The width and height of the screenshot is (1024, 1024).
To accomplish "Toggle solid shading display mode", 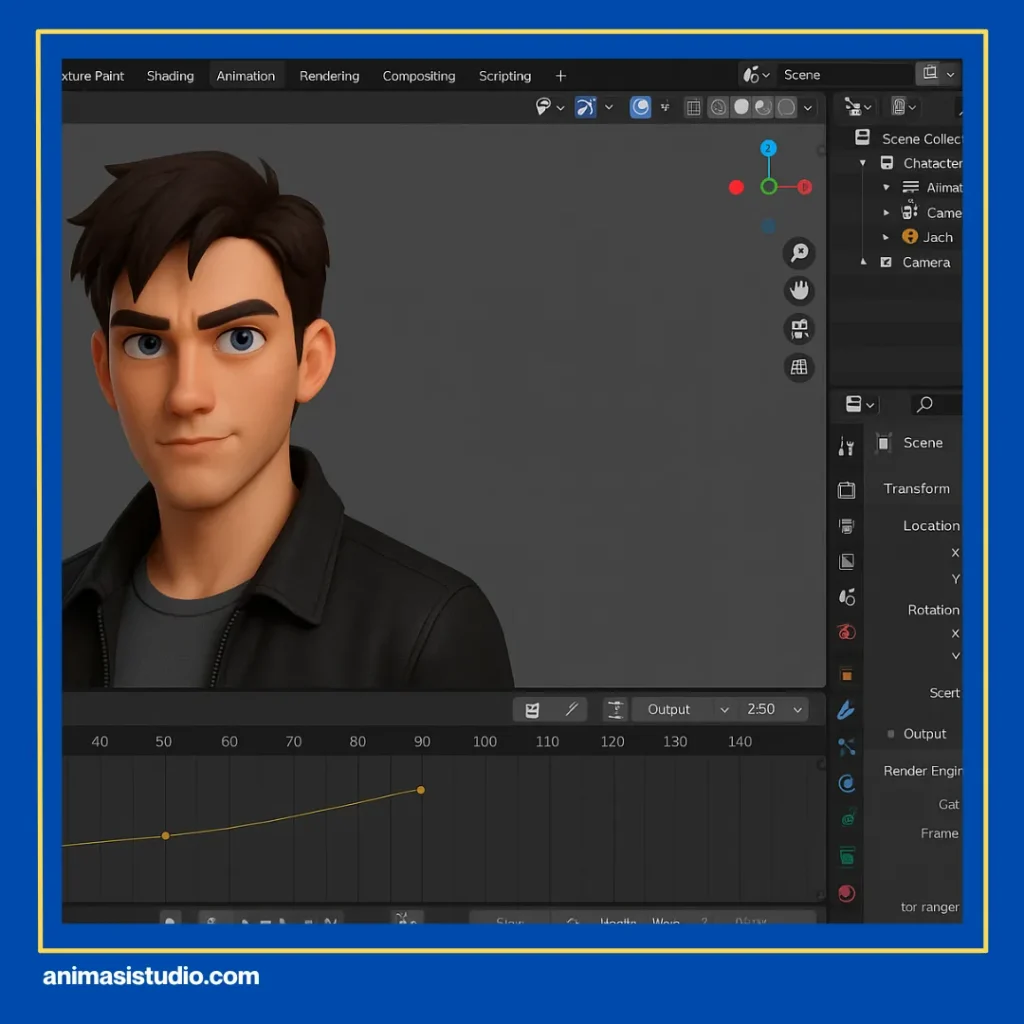I will pyautogui.click(x=741, y=107).
